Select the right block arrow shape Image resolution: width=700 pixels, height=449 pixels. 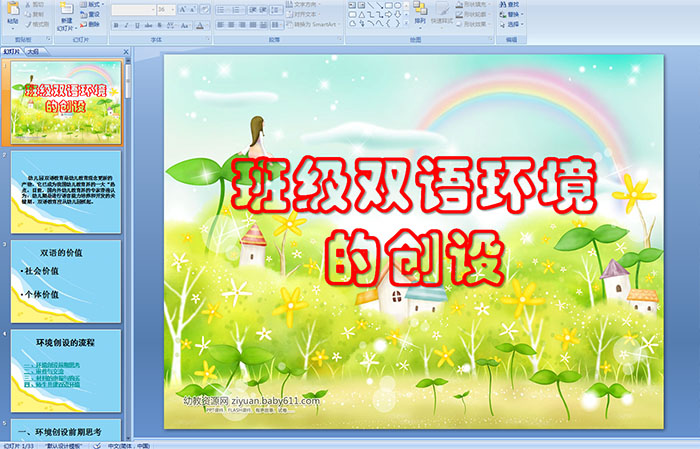pyautogui.click(x=388, y=15)
